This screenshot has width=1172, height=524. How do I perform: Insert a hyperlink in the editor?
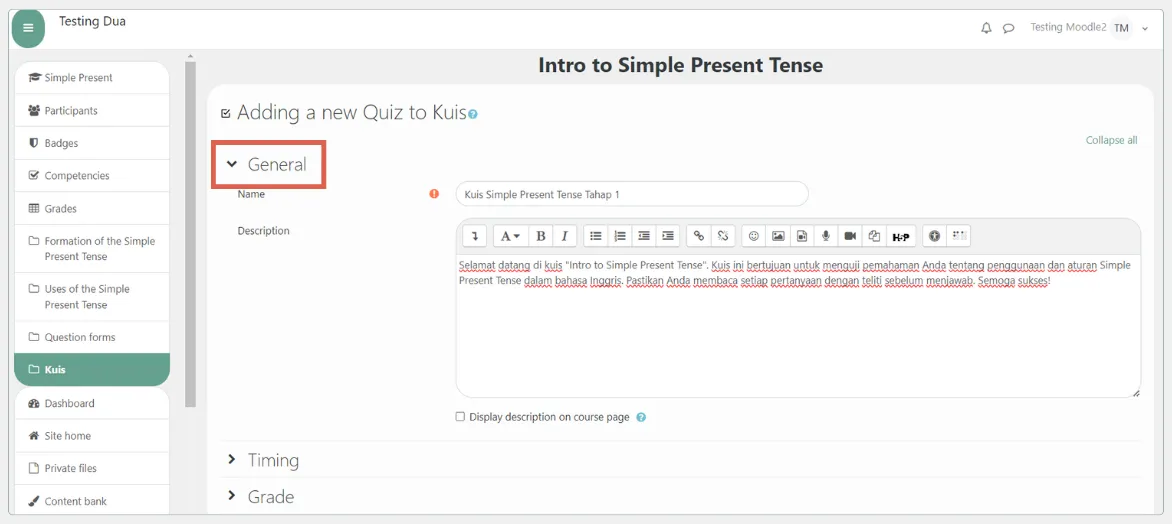coord(699,236)
